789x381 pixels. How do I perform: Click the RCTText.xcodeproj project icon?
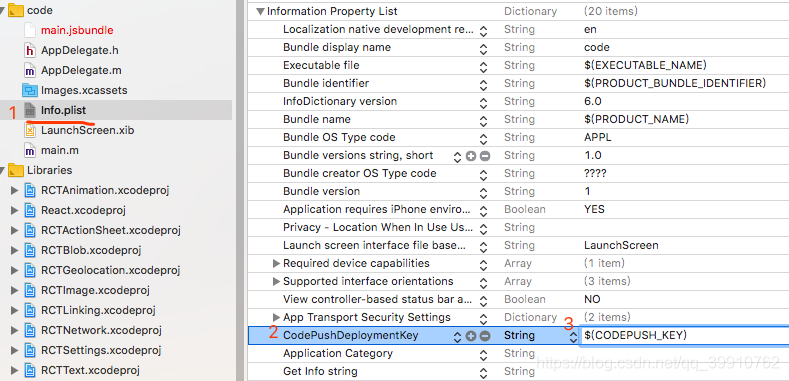[x=31, y=370]
